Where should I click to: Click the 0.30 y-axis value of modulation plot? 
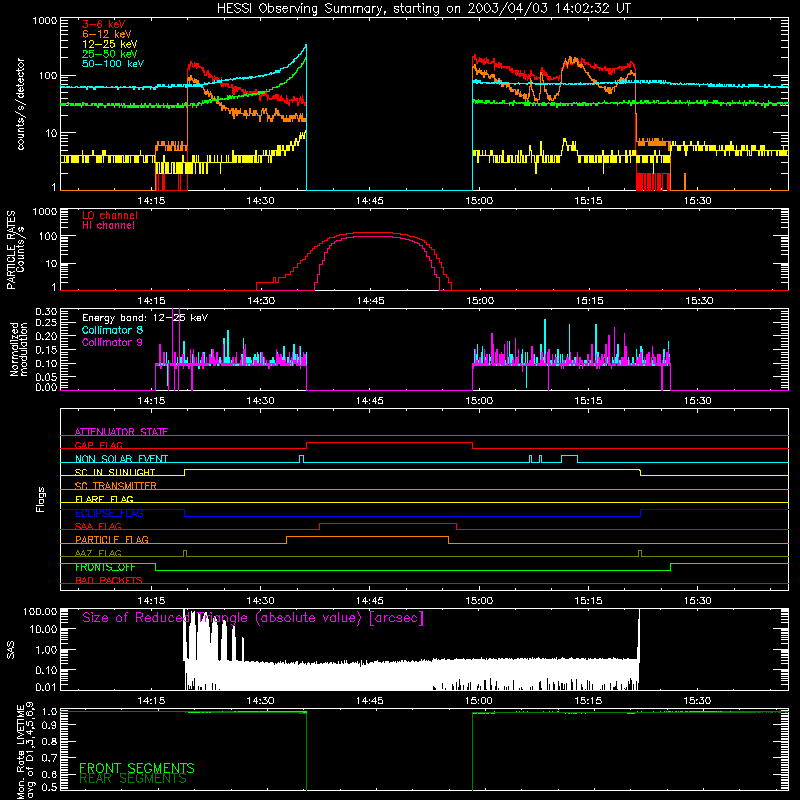[x=46, y=312]
